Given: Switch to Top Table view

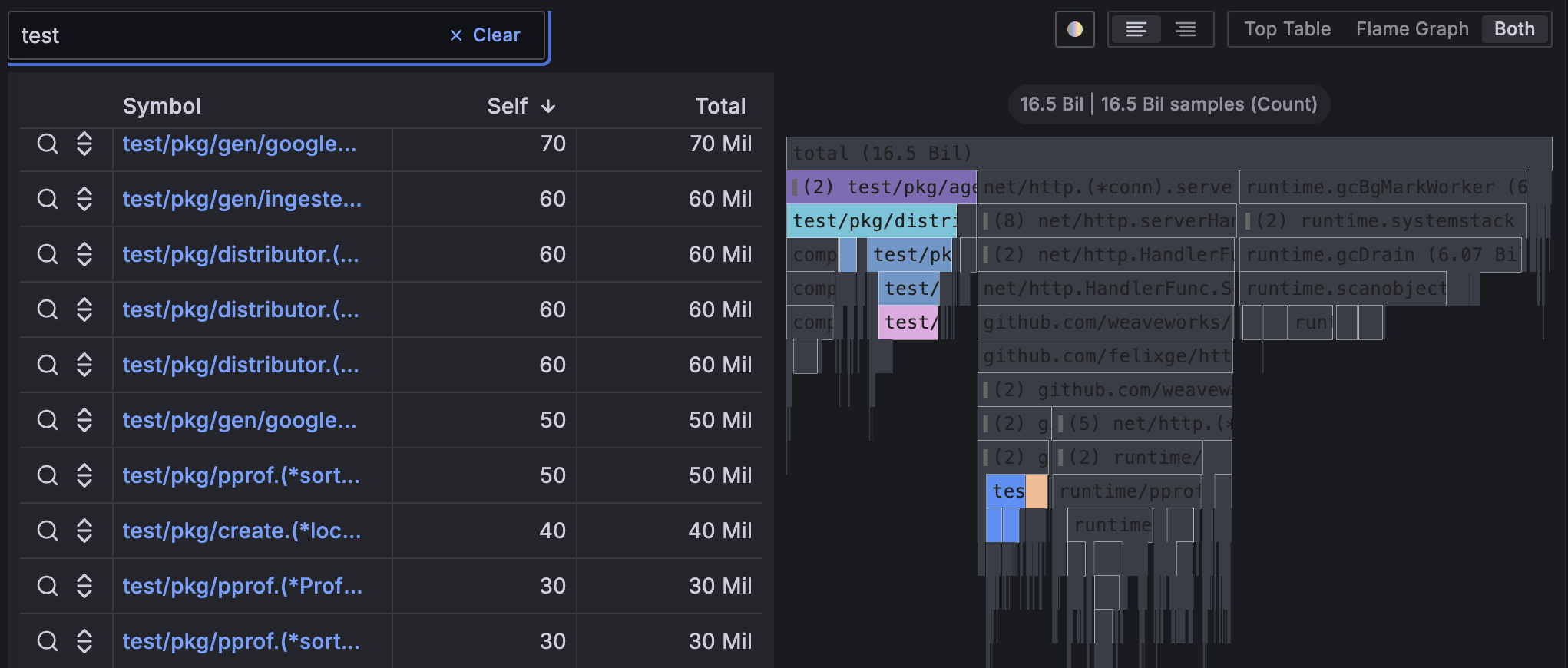Looking at the screenshot, I should 1287,29.
